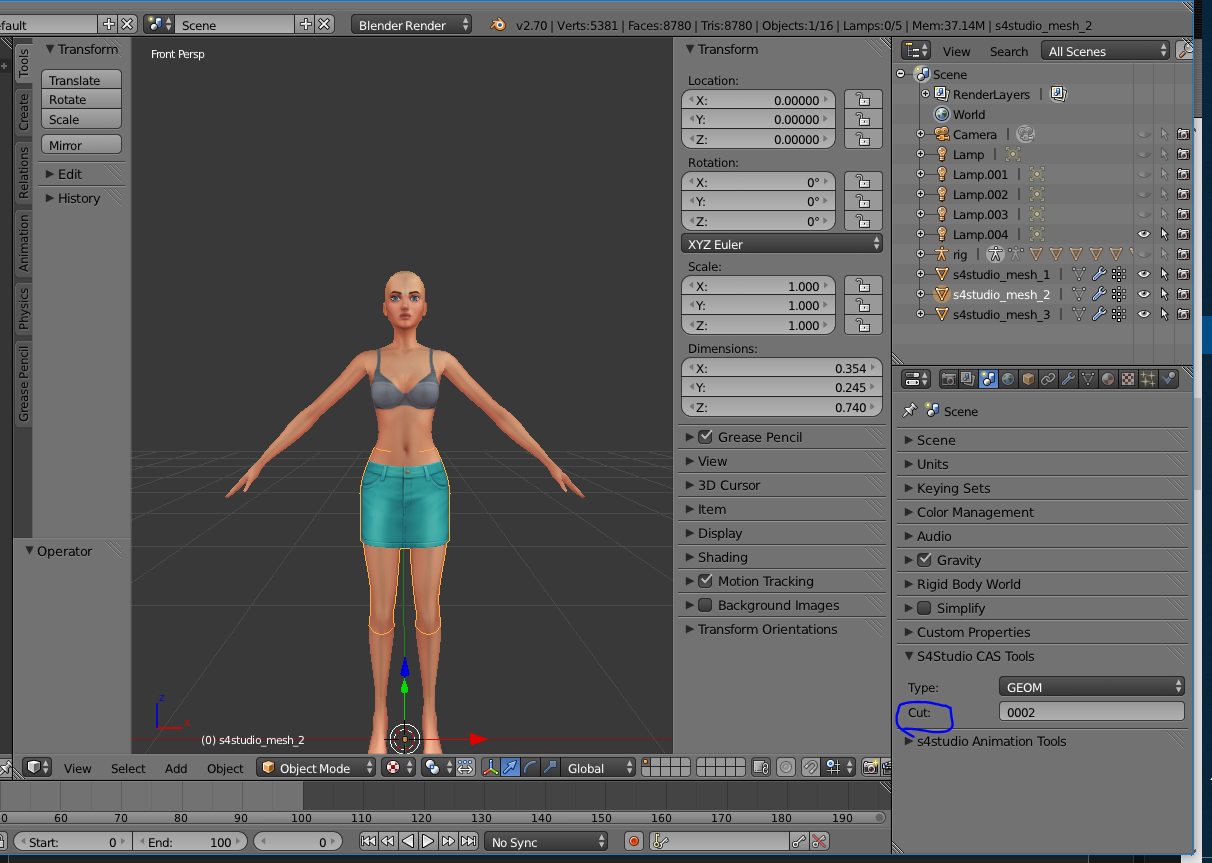The image size is (1212, 863).
Task: Open the XYZ Euler rotation mode dropdown
Action: (x=781, y=243)
